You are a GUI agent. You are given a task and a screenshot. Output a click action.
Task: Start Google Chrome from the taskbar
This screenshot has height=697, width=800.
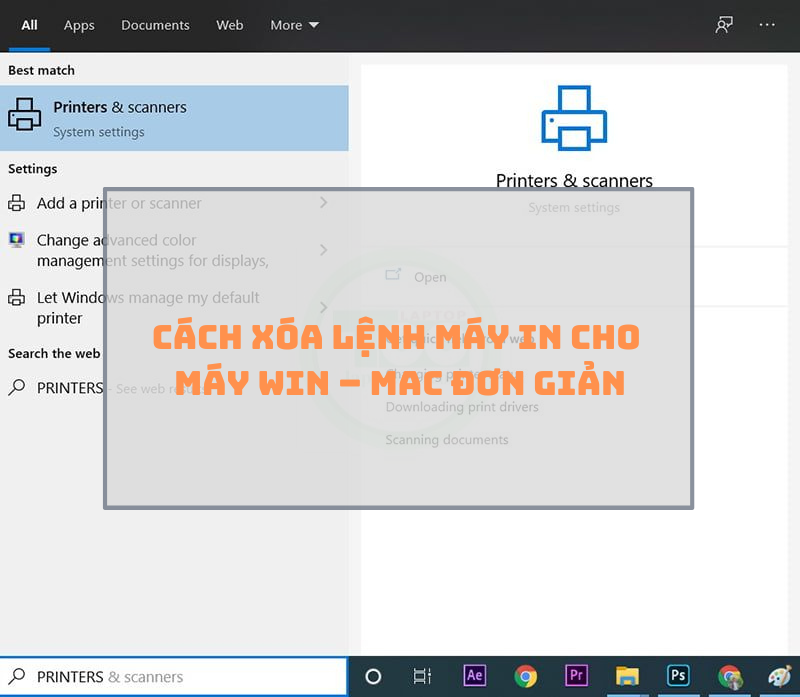point(525,676)
